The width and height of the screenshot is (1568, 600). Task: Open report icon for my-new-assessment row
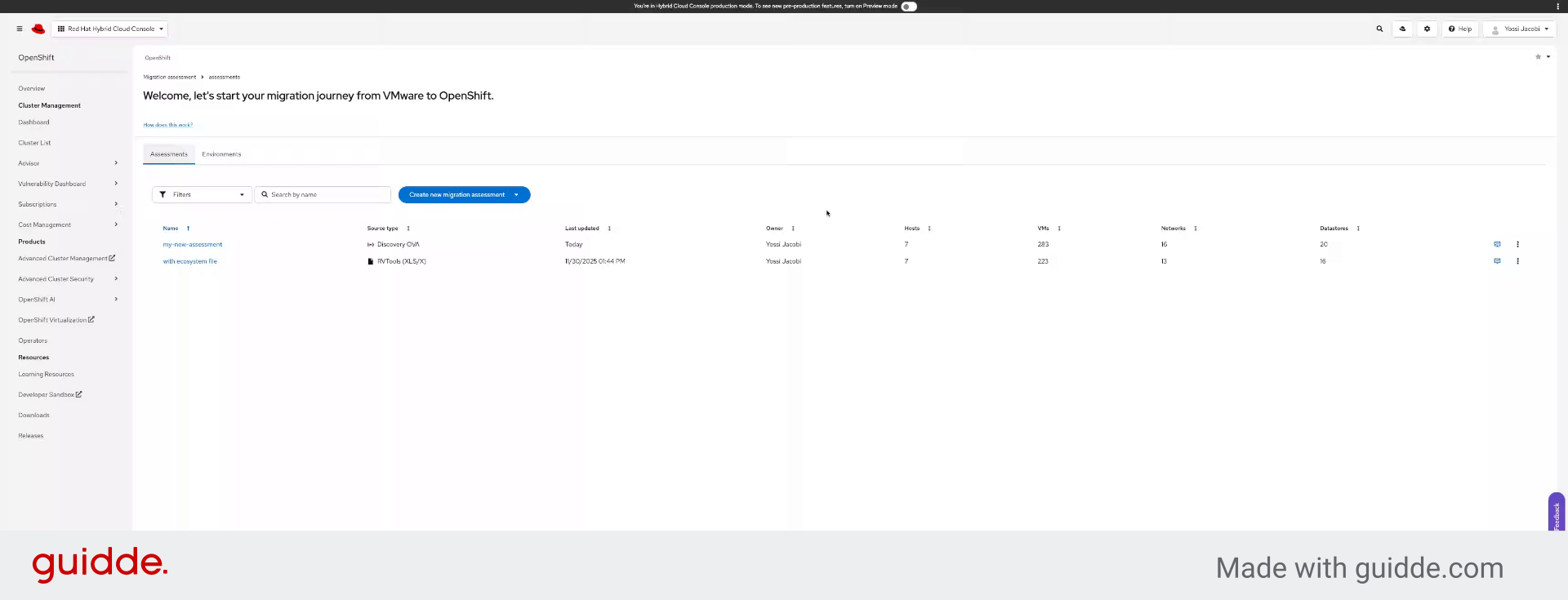tap(1497, 244)
